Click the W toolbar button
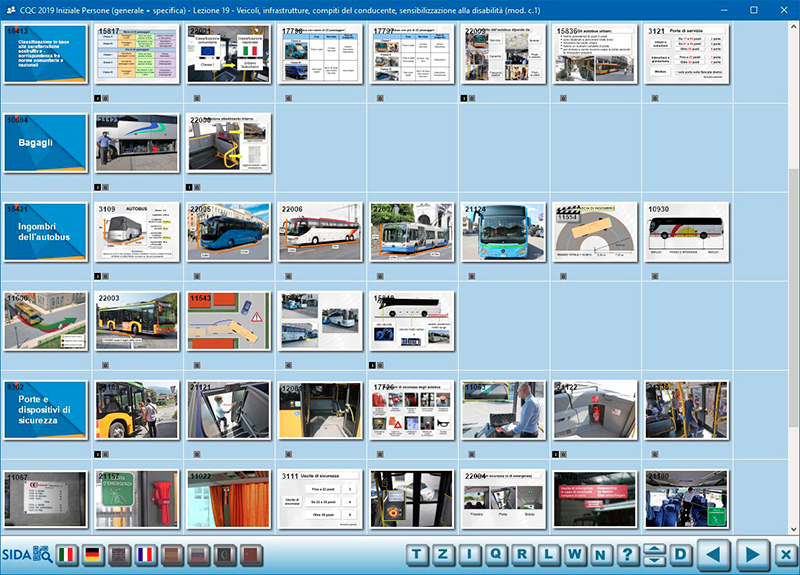 point(575,555)
